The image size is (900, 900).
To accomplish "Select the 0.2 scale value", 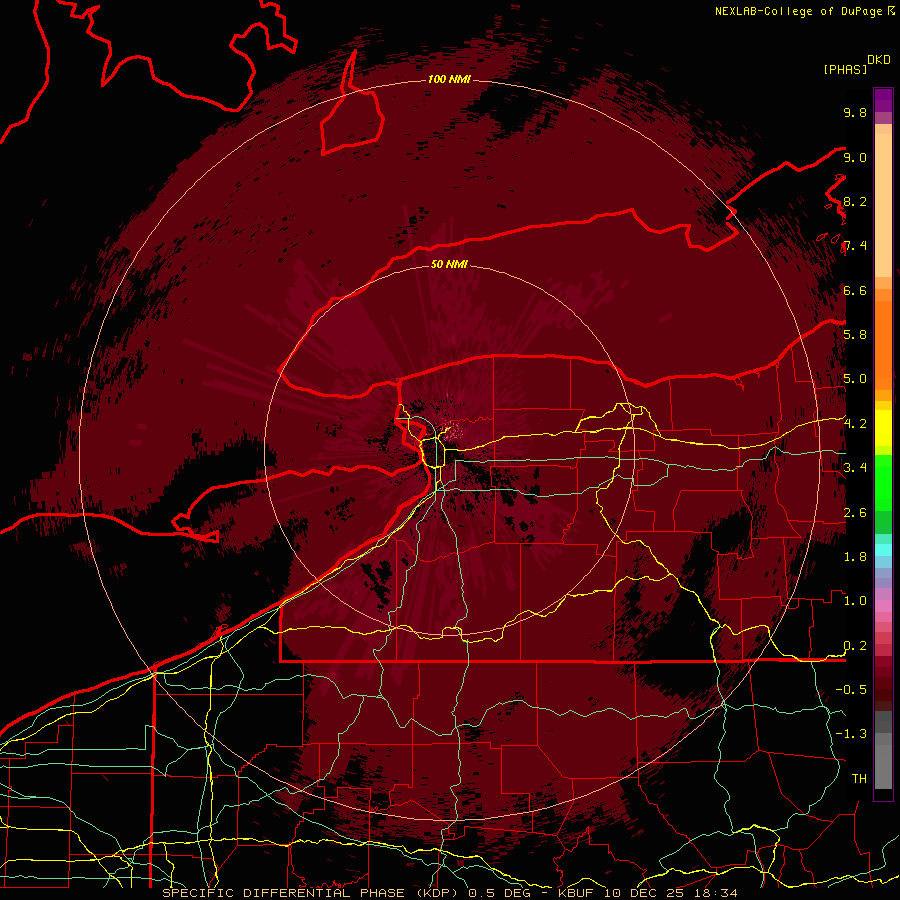I will 855,645.
